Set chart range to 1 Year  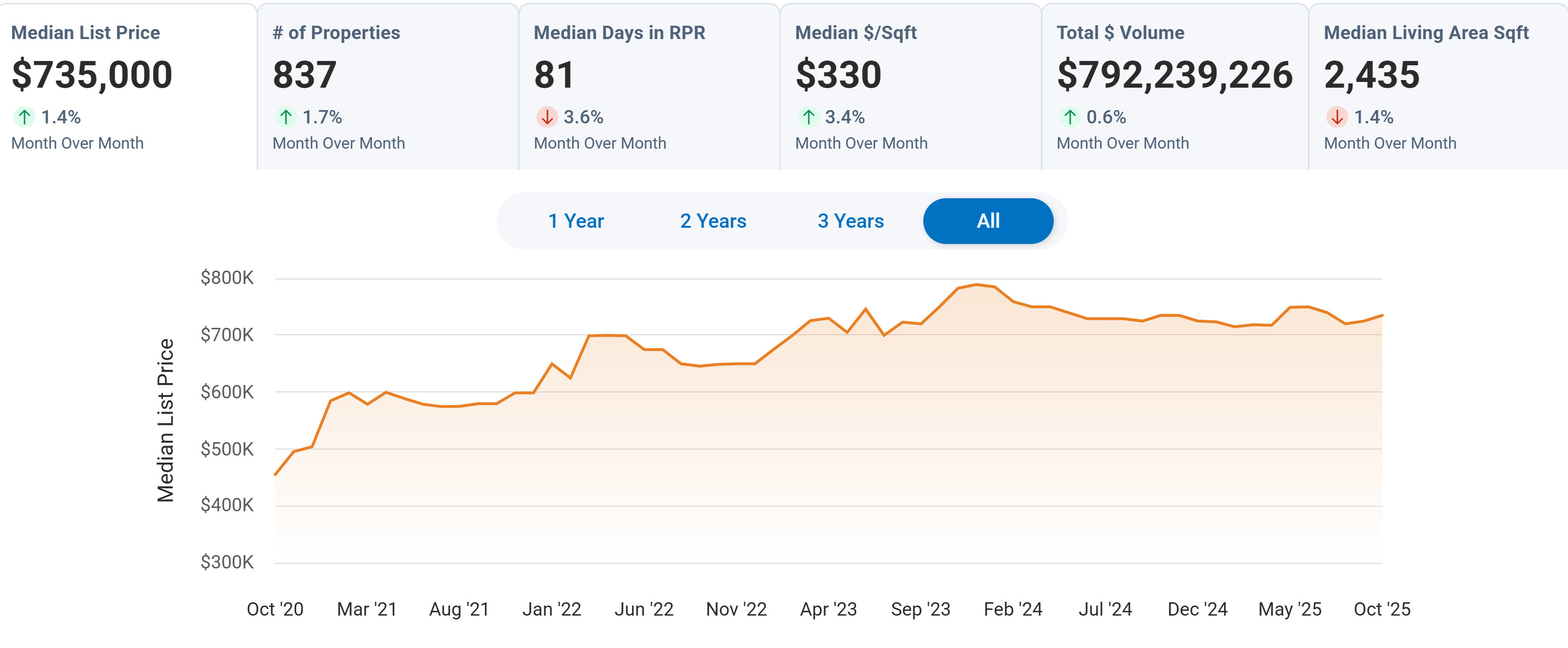pos(576,221)
